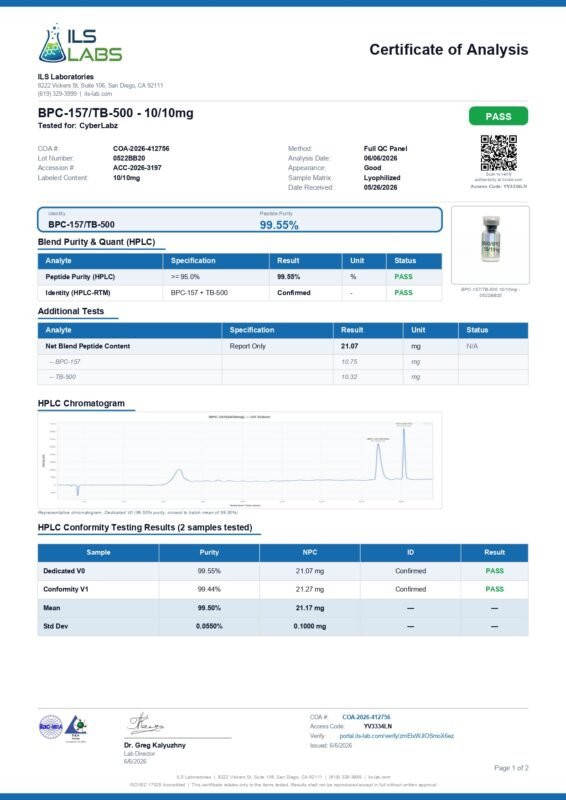566x800 pixels.
Task: Click the Mean purity 99.50% cell
Action: (x=209, y=608)
